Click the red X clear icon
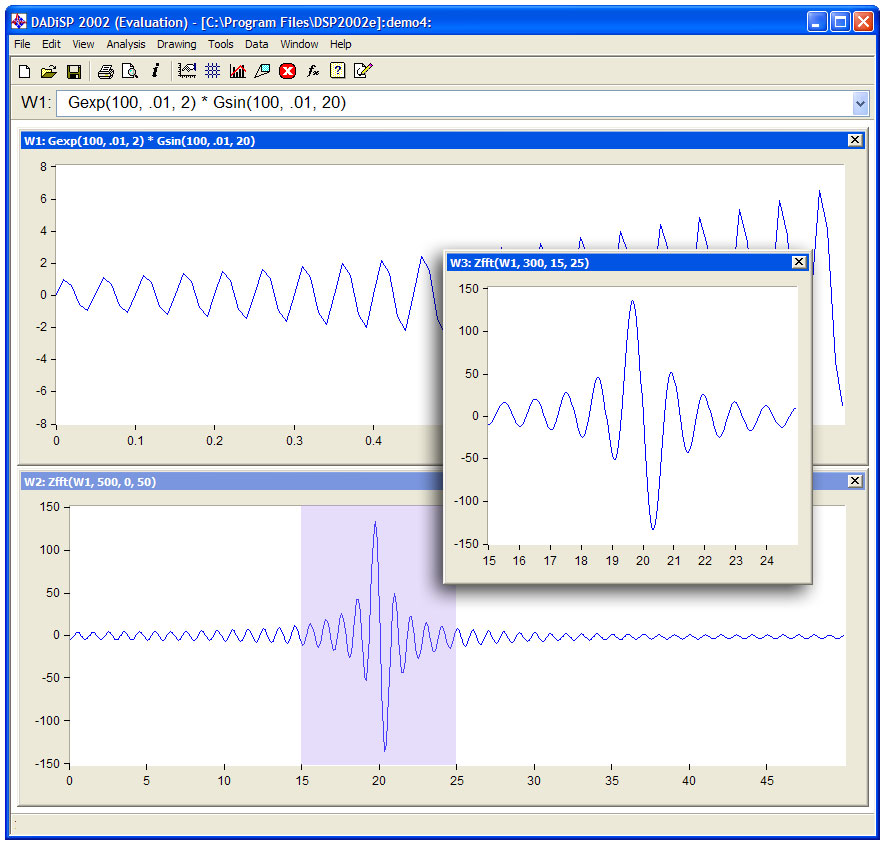The height and width of the screenshot is (845, 885). (288, 71)
